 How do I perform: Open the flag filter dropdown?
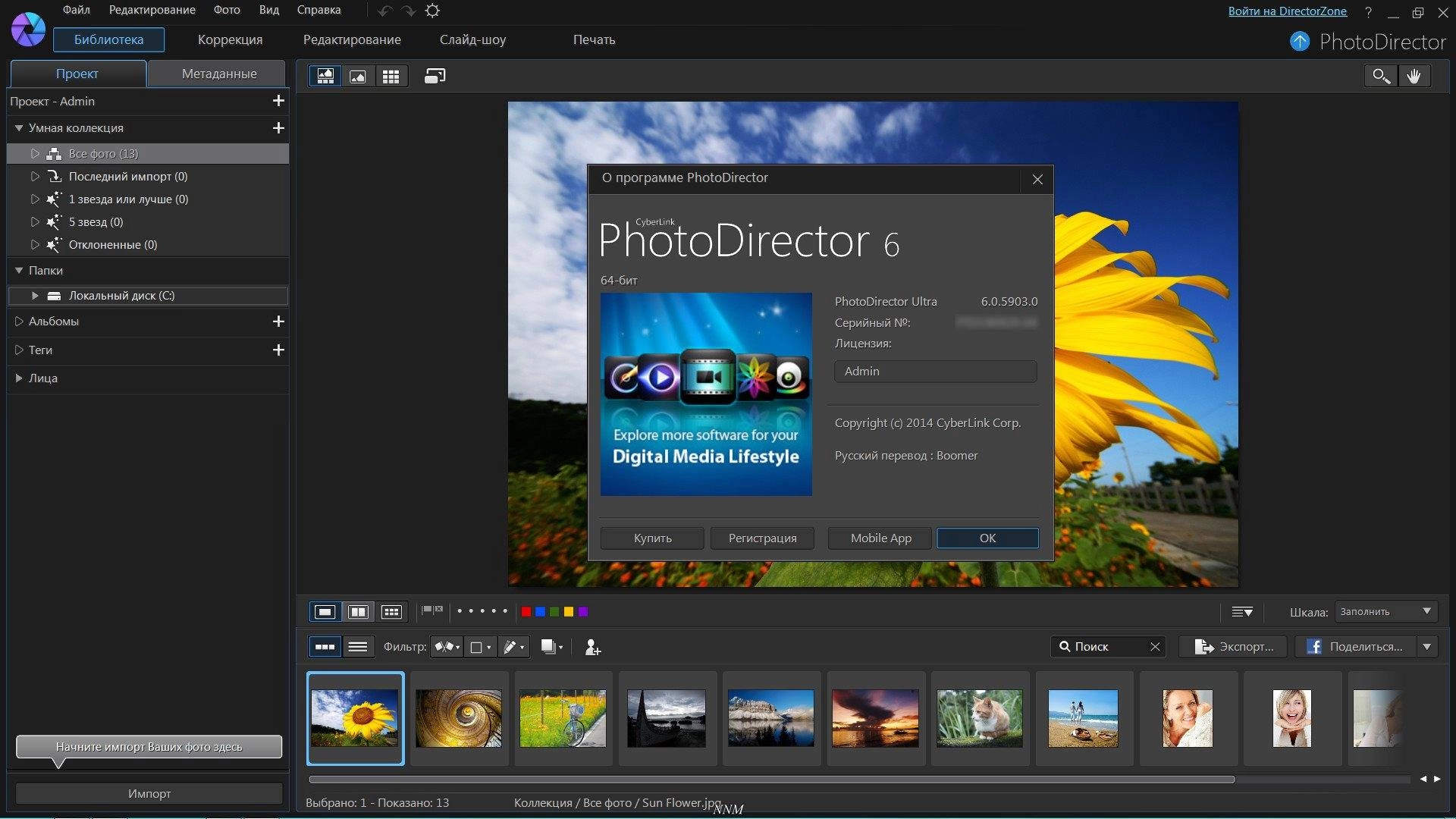coord(447,647)
